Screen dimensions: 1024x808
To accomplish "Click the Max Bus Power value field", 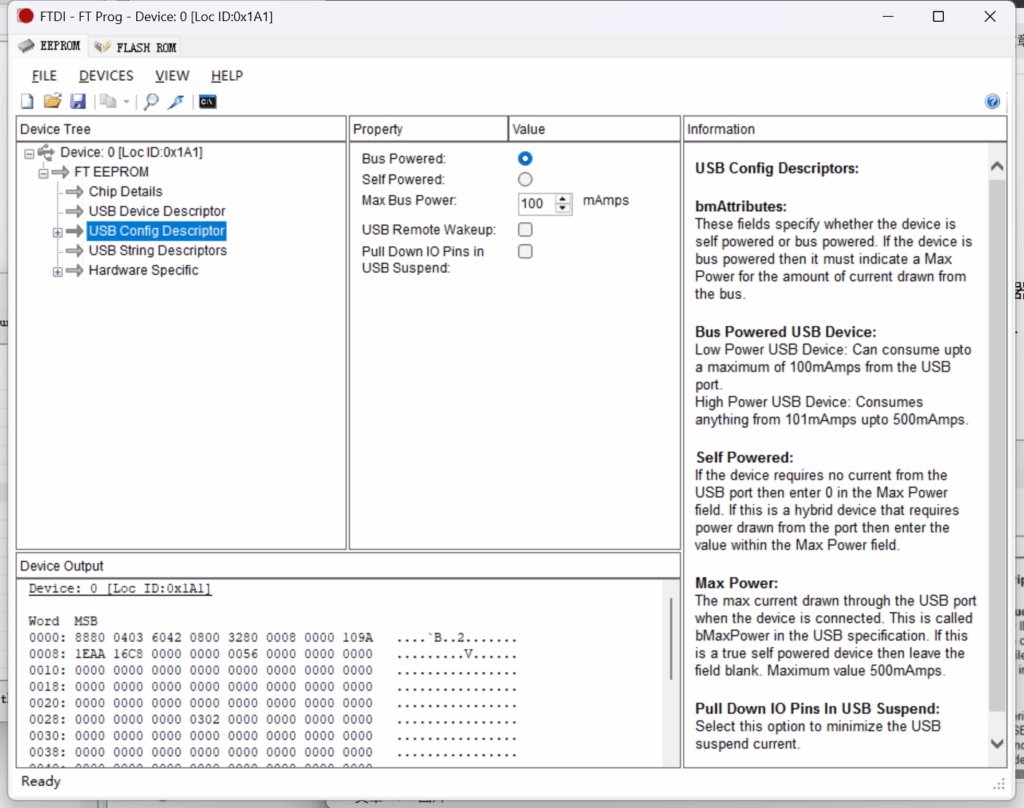I will tap(537, 204).
